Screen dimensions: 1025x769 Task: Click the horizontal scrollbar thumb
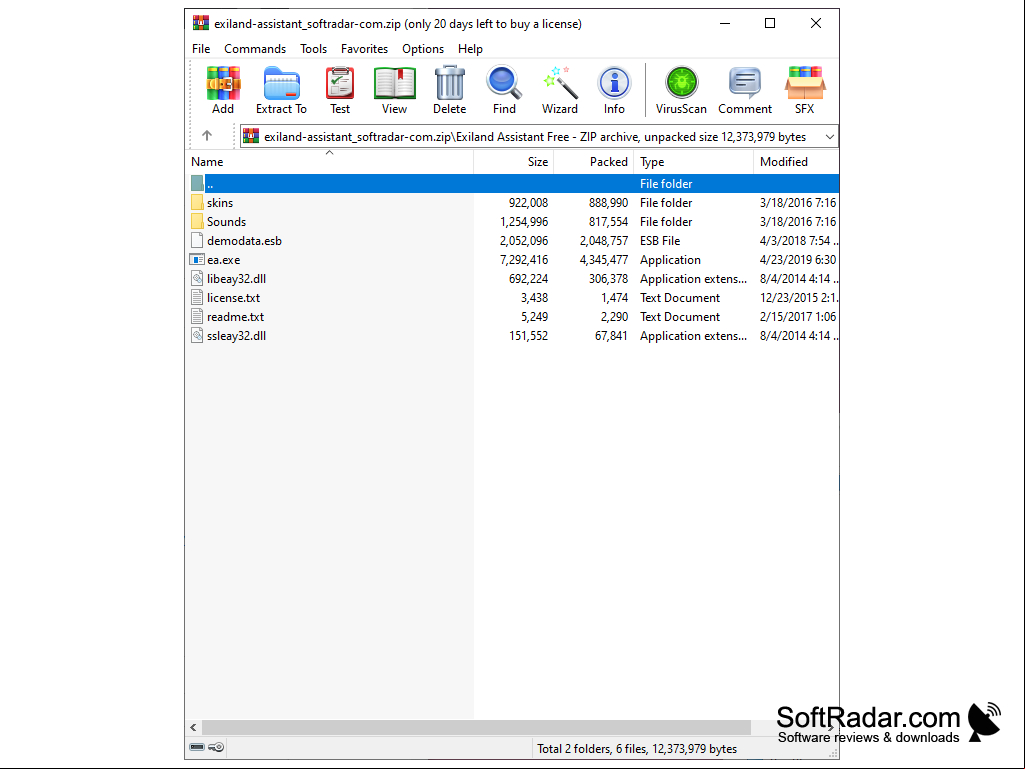pyautogui.click(x=477, y=727)
